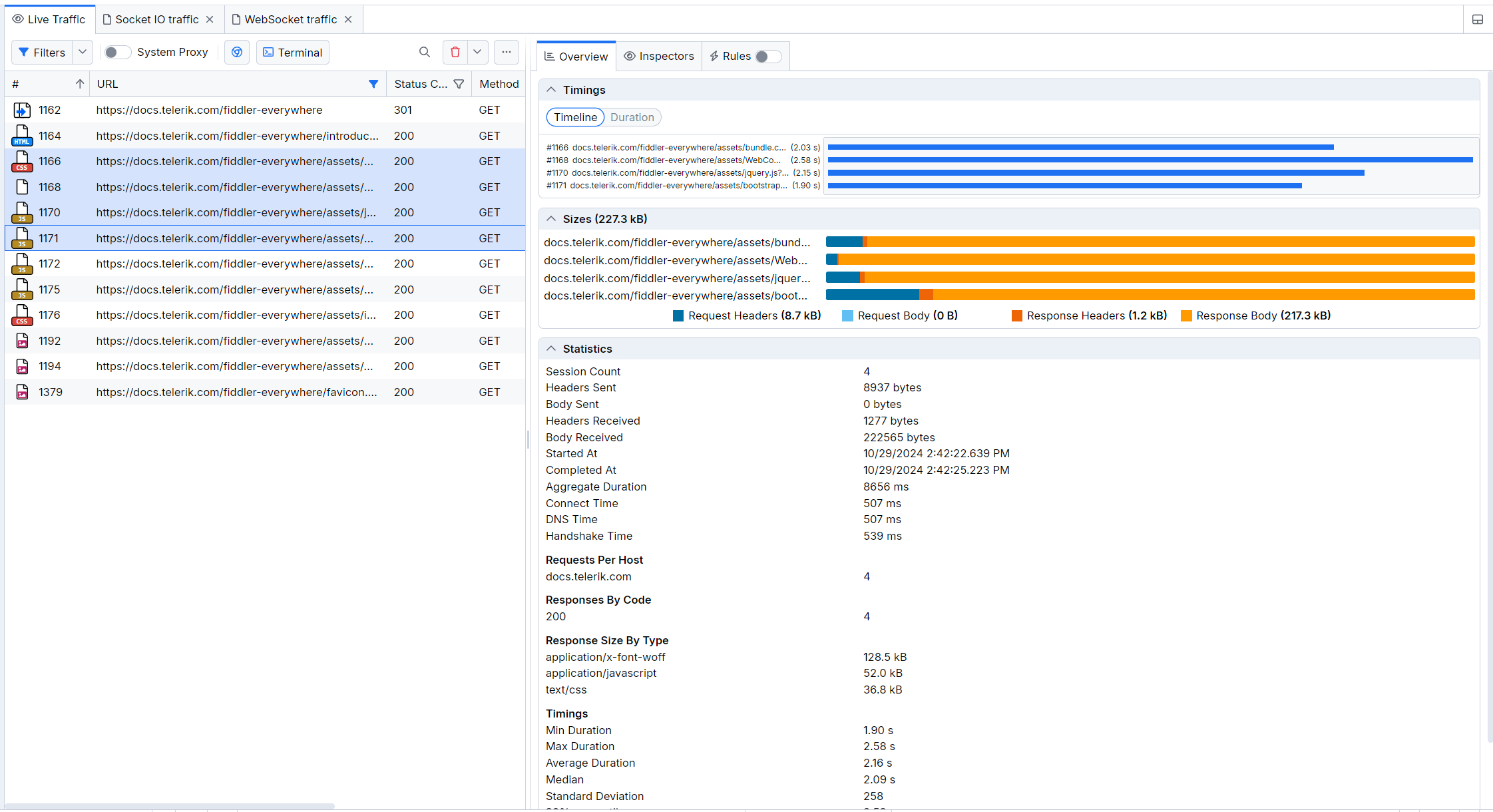1493x812 pixels.
Task: Expand the delete options dropdown arrow
Action: pos(477,52)
